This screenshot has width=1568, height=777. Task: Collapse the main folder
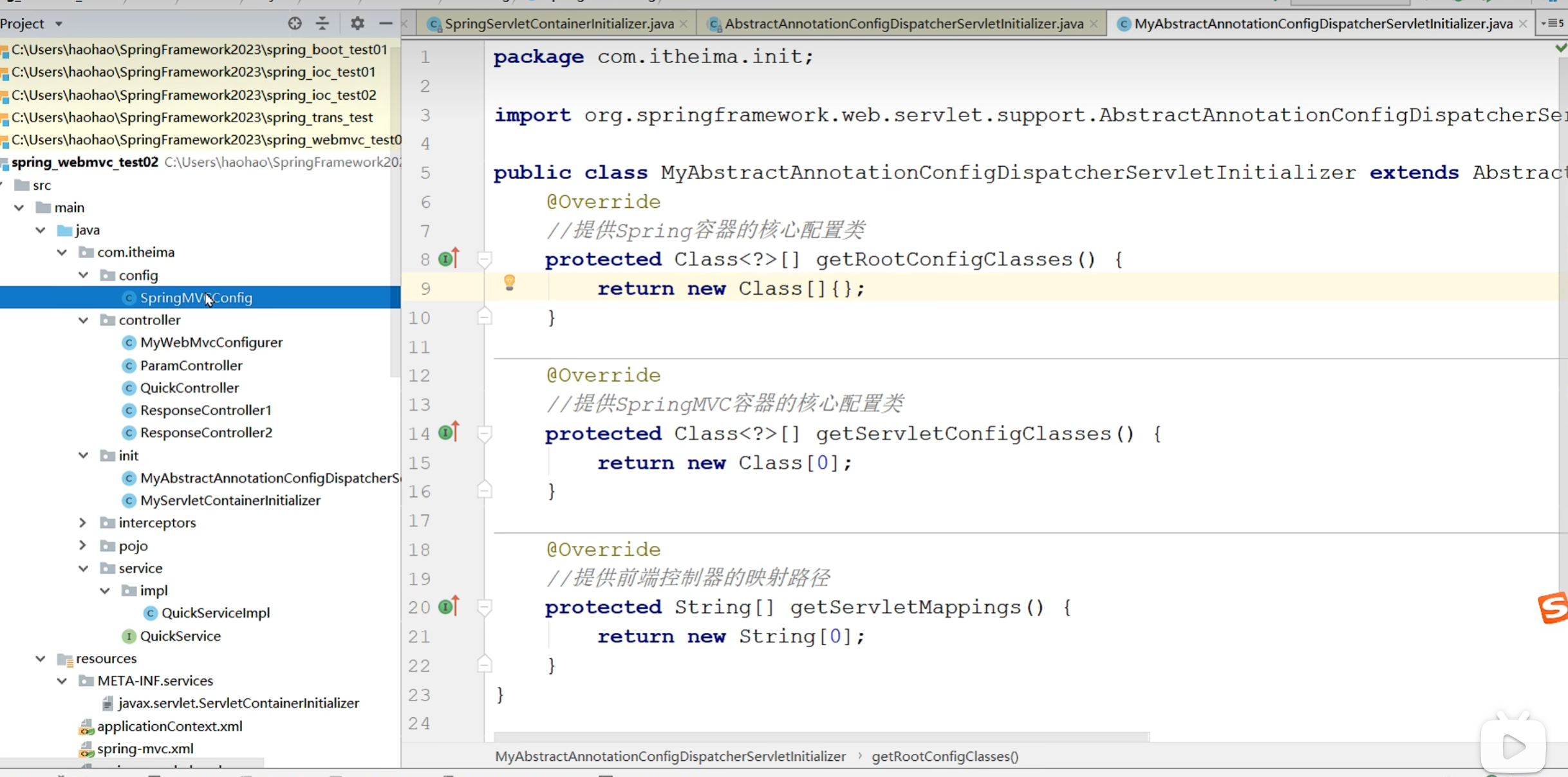[19, 207]
